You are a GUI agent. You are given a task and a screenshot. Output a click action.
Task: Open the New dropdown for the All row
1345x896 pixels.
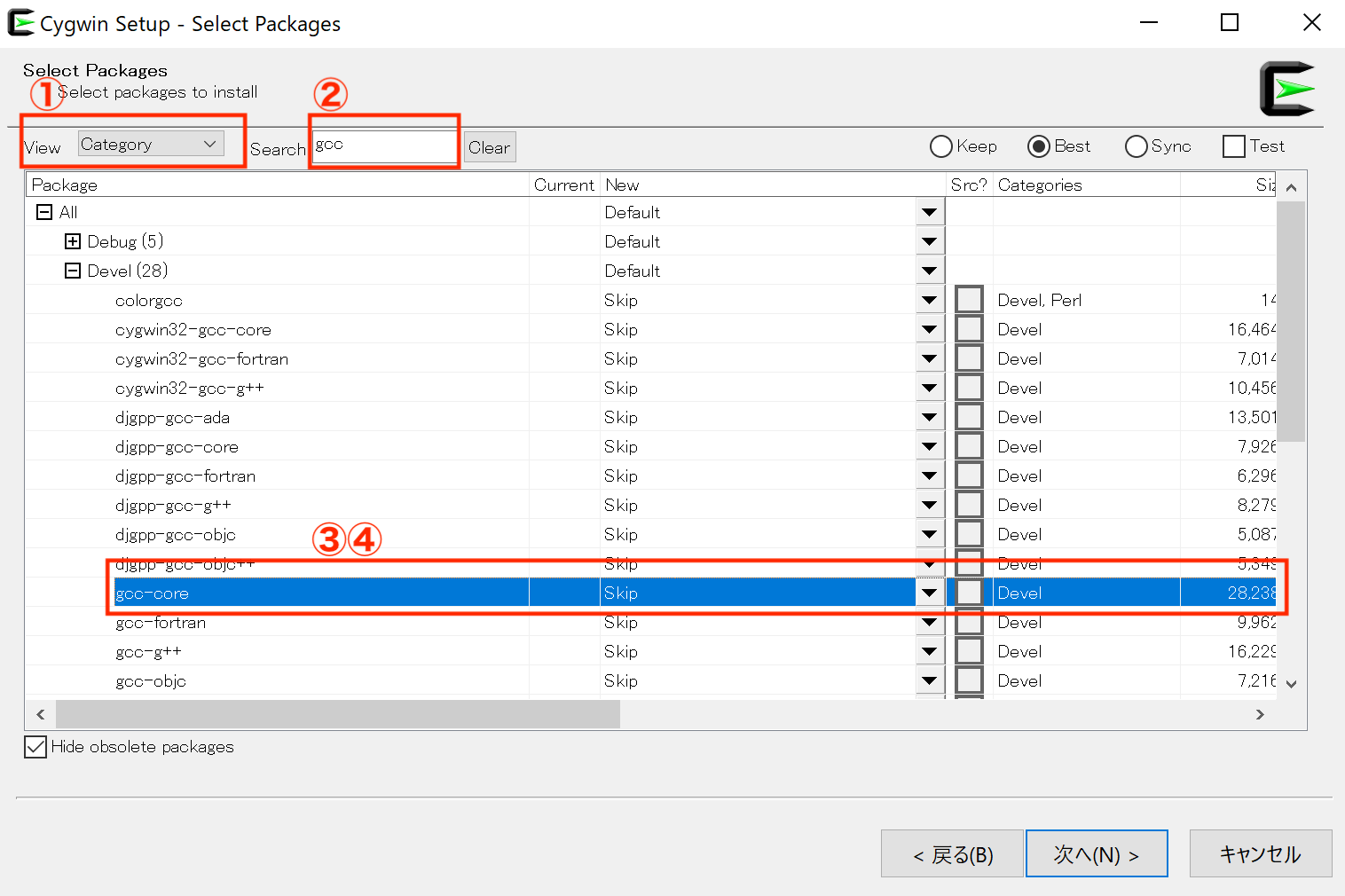(x=929, y=212)
